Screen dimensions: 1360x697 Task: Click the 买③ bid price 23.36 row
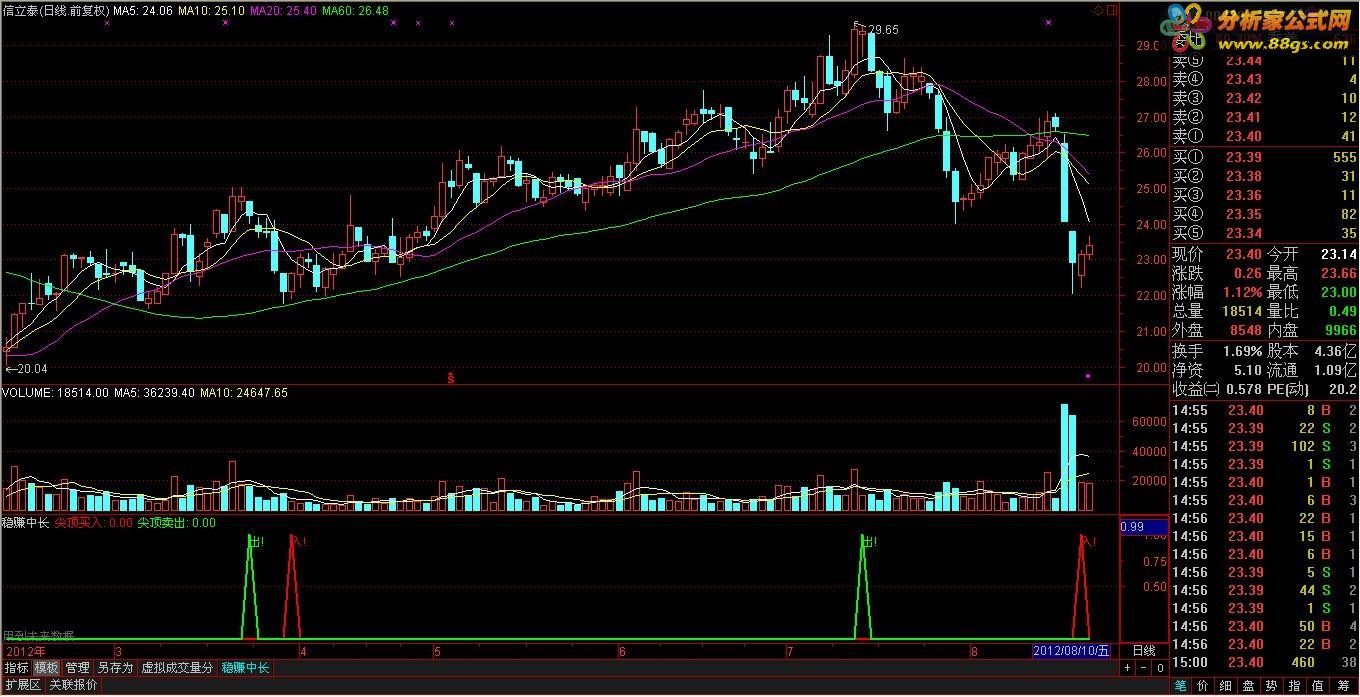click(x=1264, y=195)
